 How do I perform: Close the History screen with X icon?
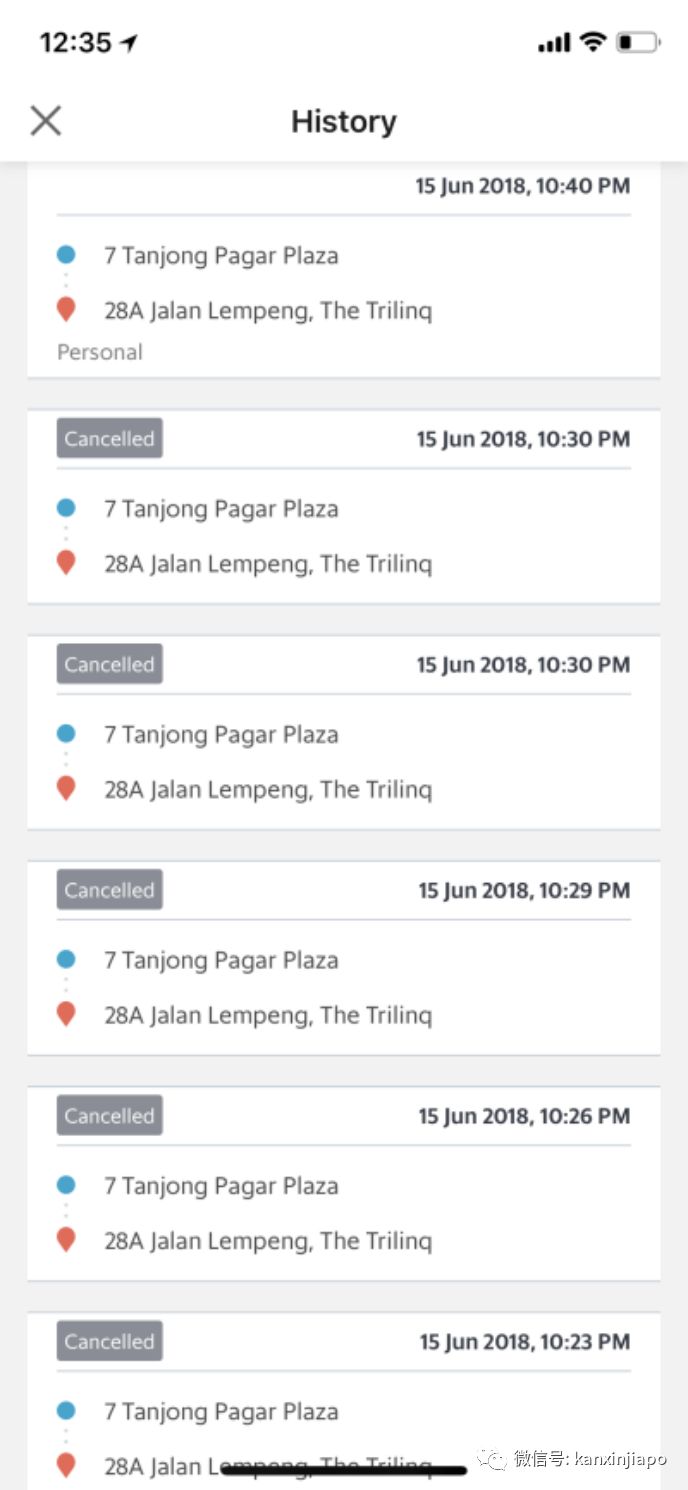(x=46, y=121)
